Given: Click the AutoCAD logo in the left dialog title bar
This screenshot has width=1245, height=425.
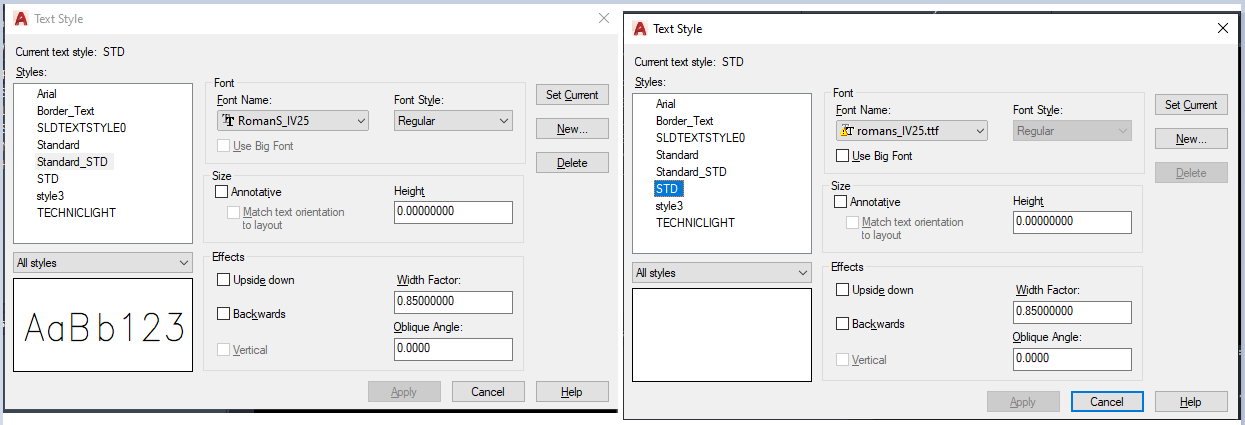Looking at the screenshot, I should (x=19, y=18).
